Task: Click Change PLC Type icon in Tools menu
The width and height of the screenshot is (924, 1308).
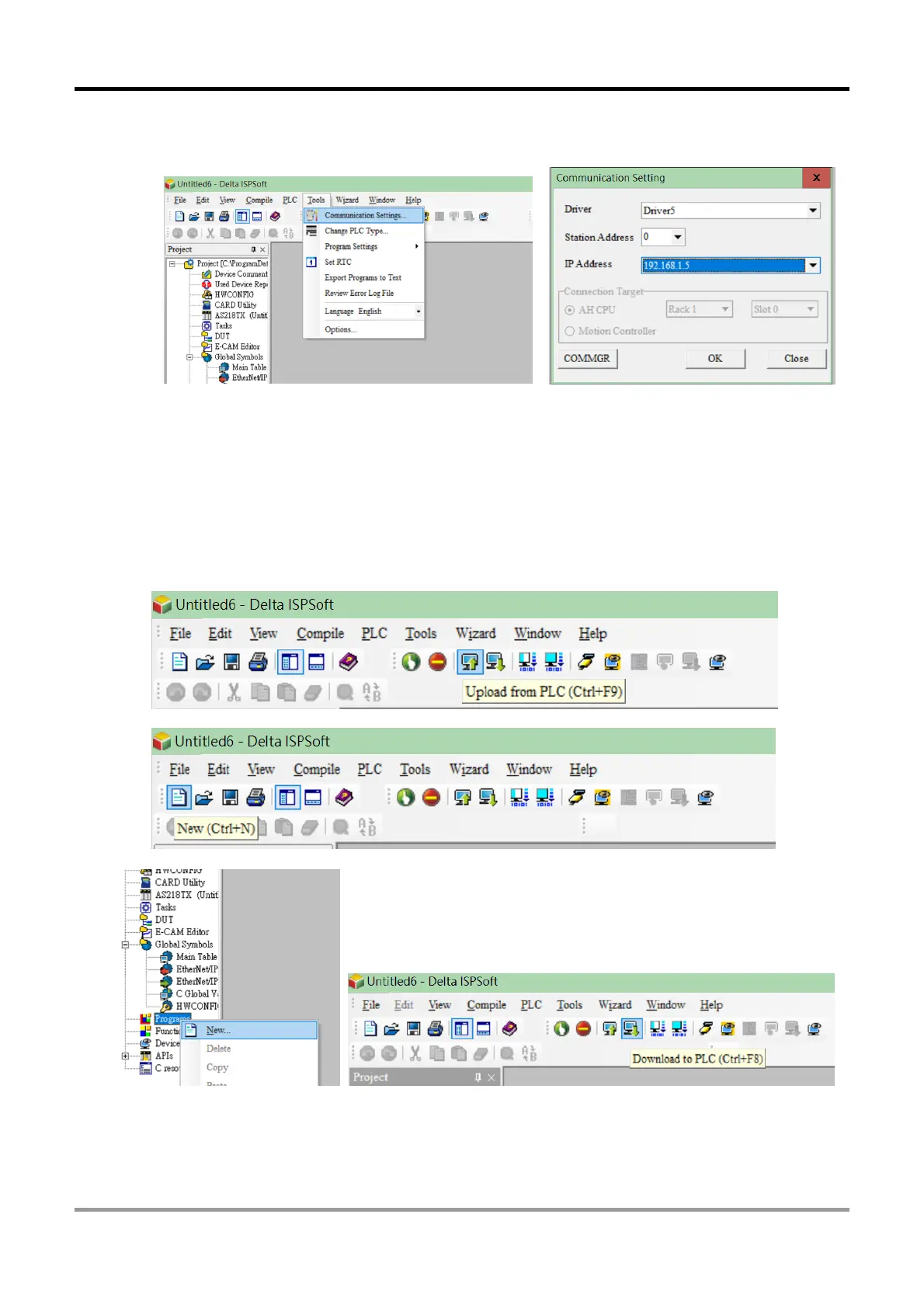Action: (x=311, y=231)
